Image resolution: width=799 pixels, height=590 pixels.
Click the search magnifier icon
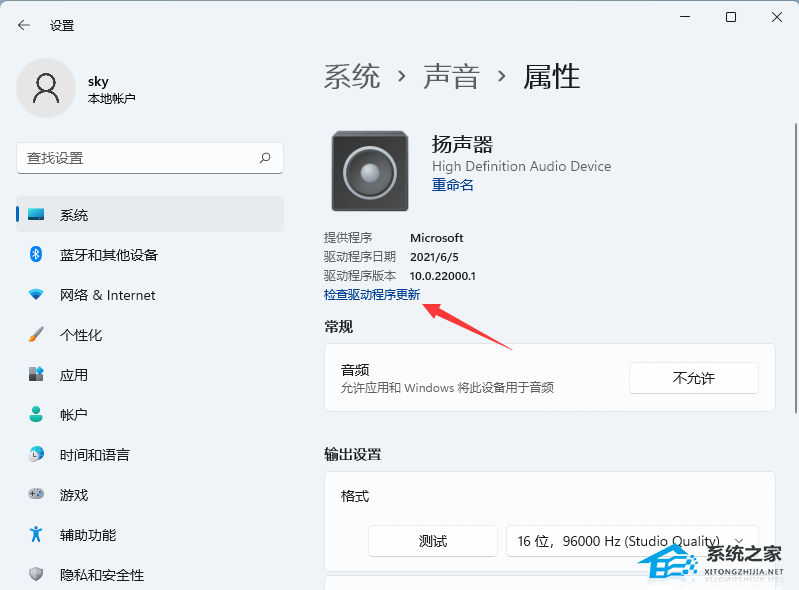pos(265,158)
